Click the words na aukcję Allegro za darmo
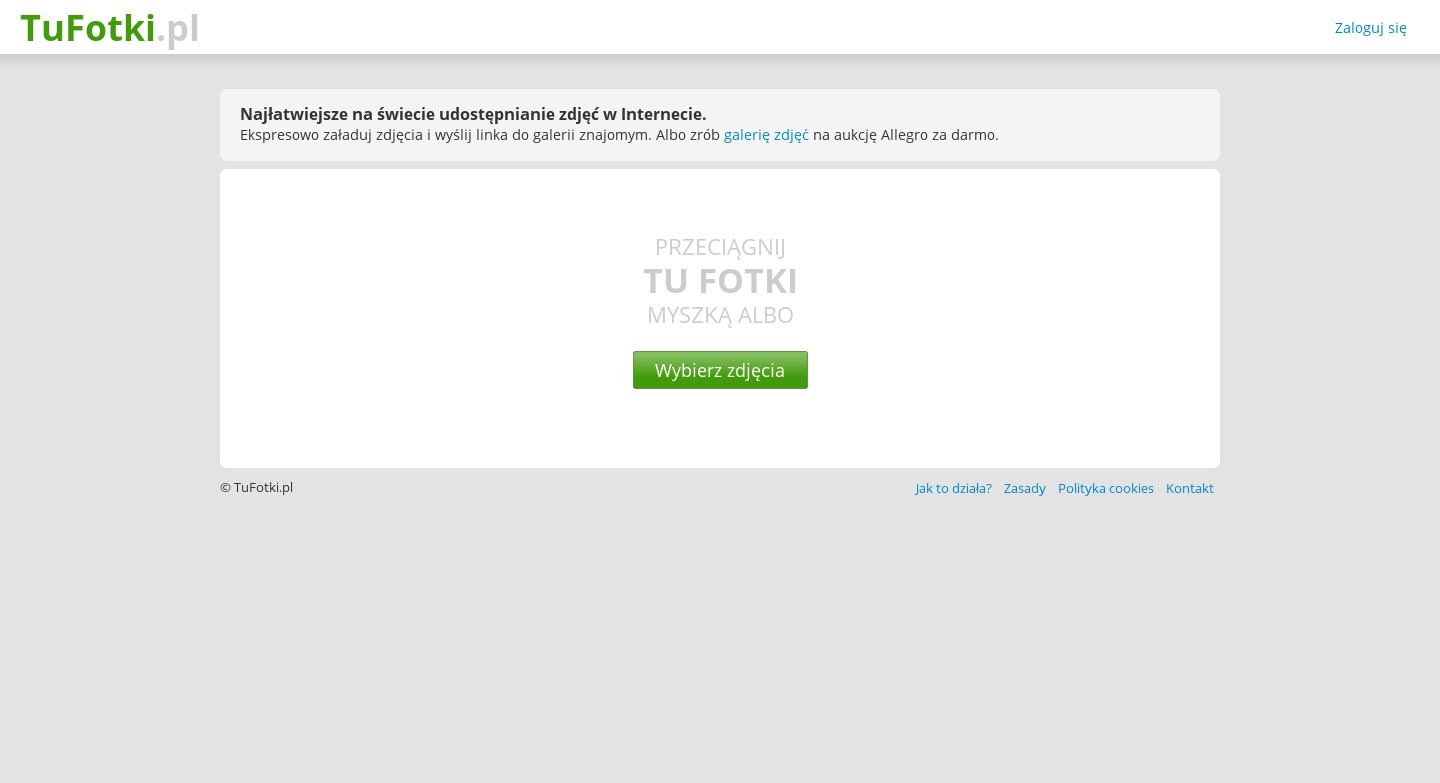The width and height of the screenshot is (1440, 783). click(x=905, y=135)
